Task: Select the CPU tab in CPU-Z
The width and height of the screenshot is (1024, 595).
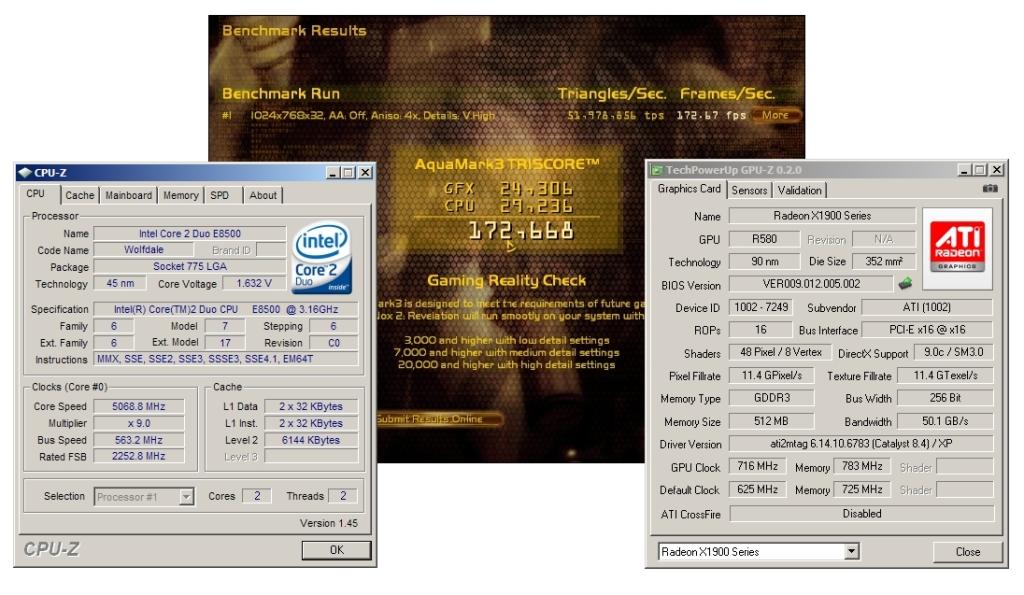Action: pyautogui.click(x=37, y=194)
